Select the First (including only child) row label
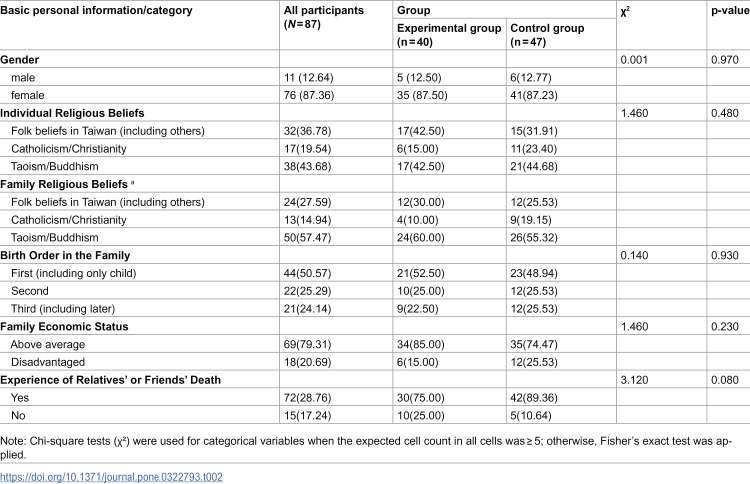 coord(74,273)
